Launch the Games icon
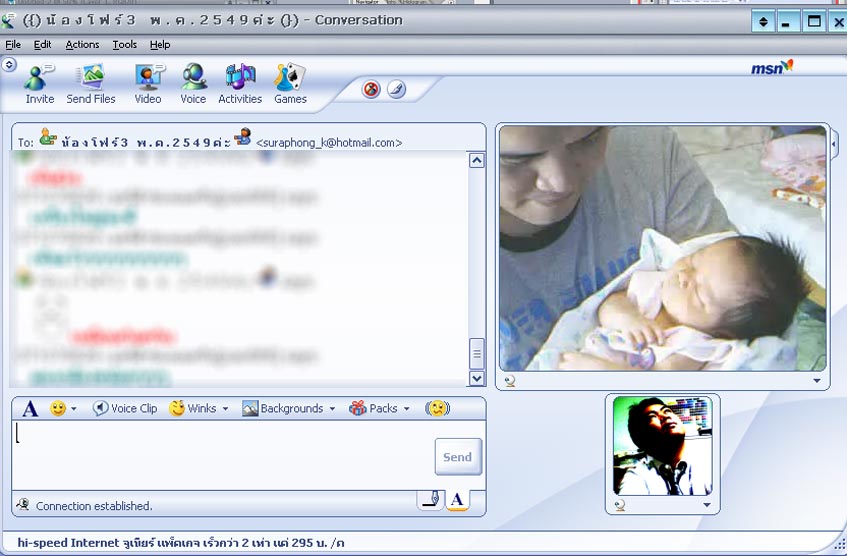Image resolution: width=847 pixels, height=556 pixels. [290, 83]
